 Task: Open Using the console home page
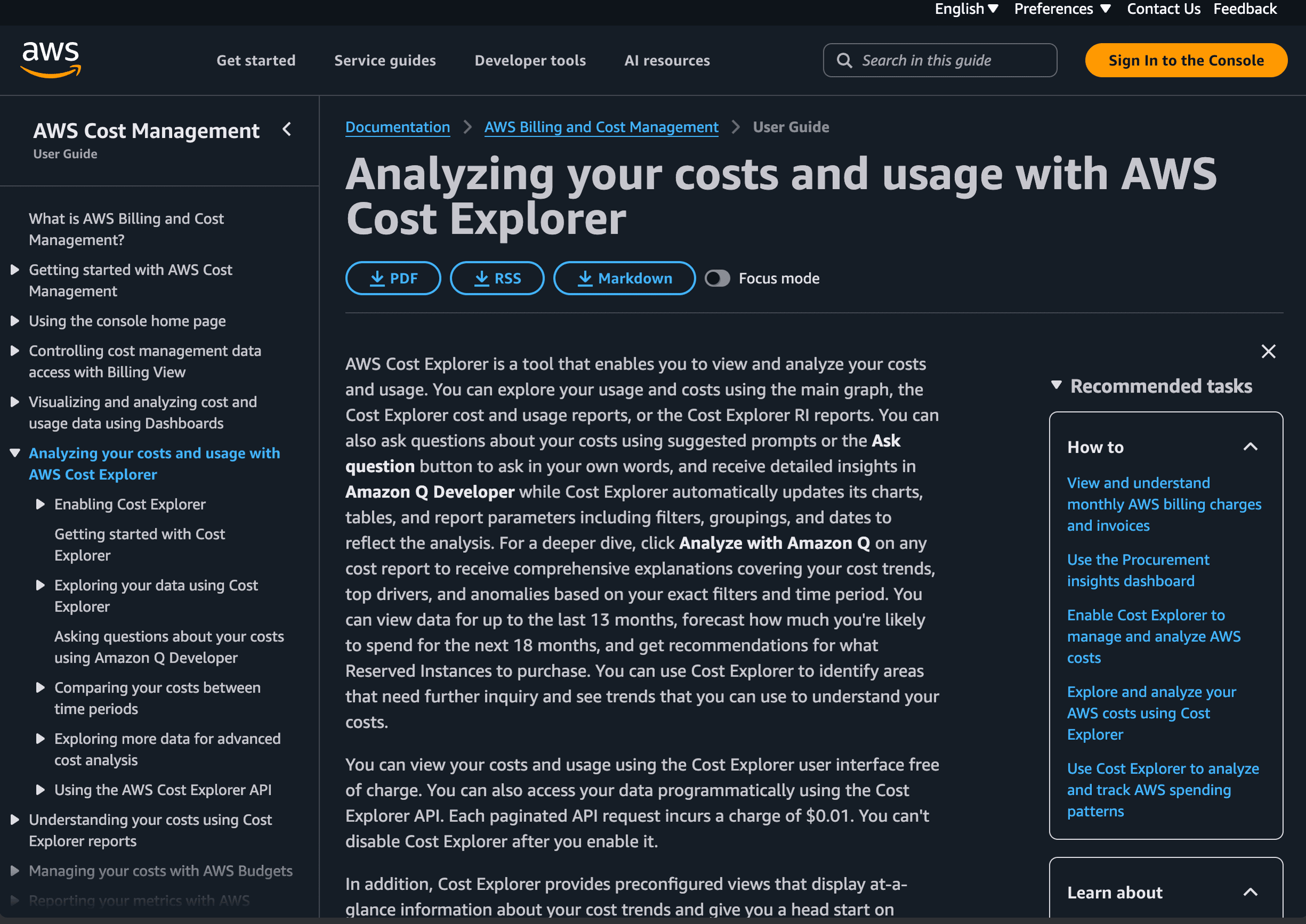[x=127, y=321]
